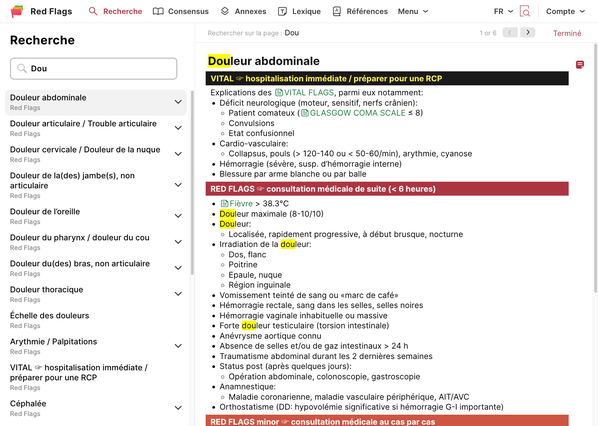598x426 pixels.
Task: Expand Douleur du pharynx / douleur du cou
Action: (178, 242)
